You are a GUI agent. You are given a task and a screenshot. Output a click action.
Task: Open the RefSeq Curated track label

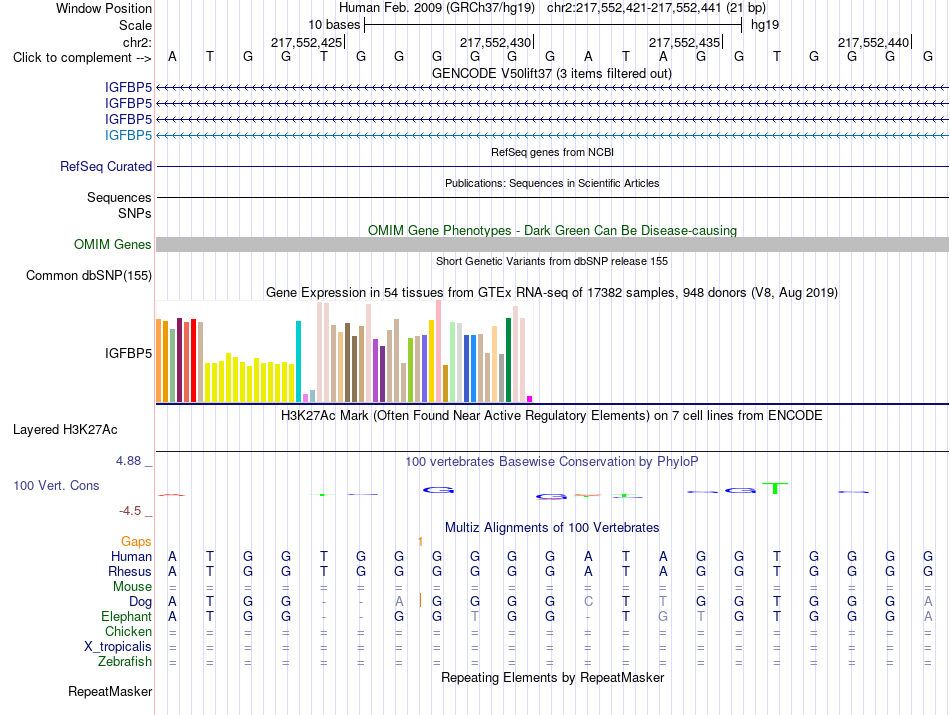coord(106,167)
